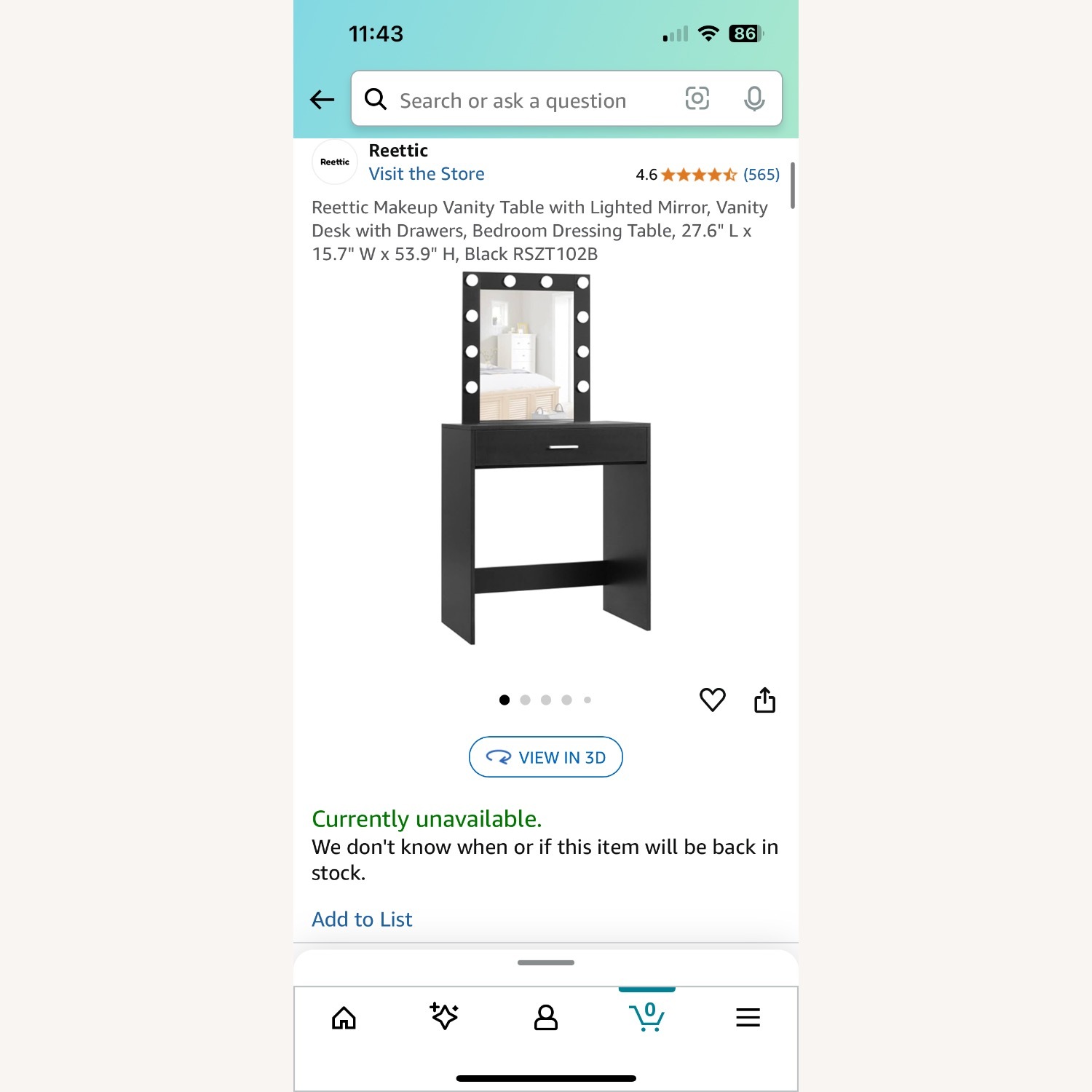Add item to wishlist with heart icon

click(x=713, y=700)
